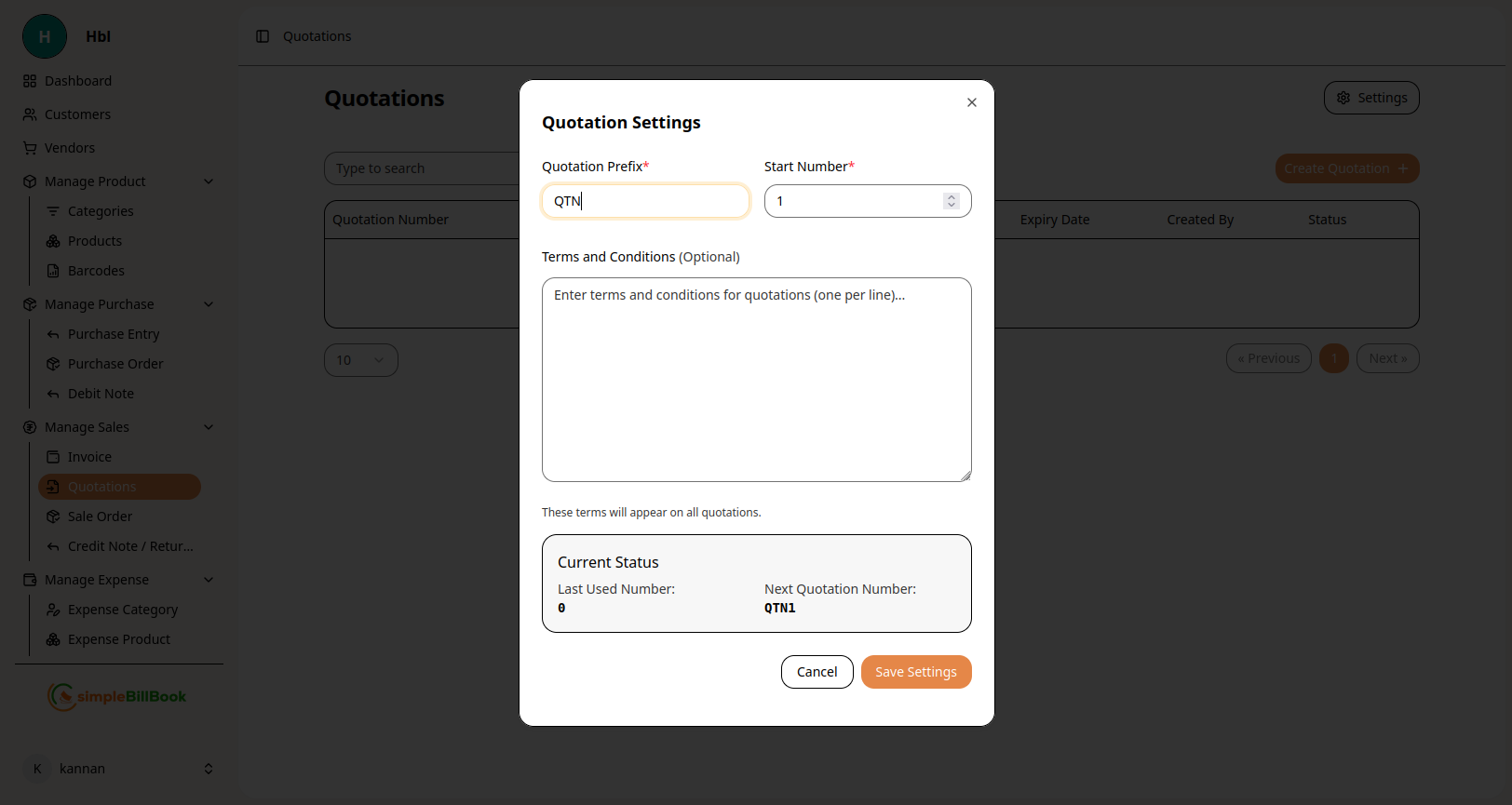Close the Quotation Settings dialog
This screenshot has height=805, width=1512.
pos(971,102)
